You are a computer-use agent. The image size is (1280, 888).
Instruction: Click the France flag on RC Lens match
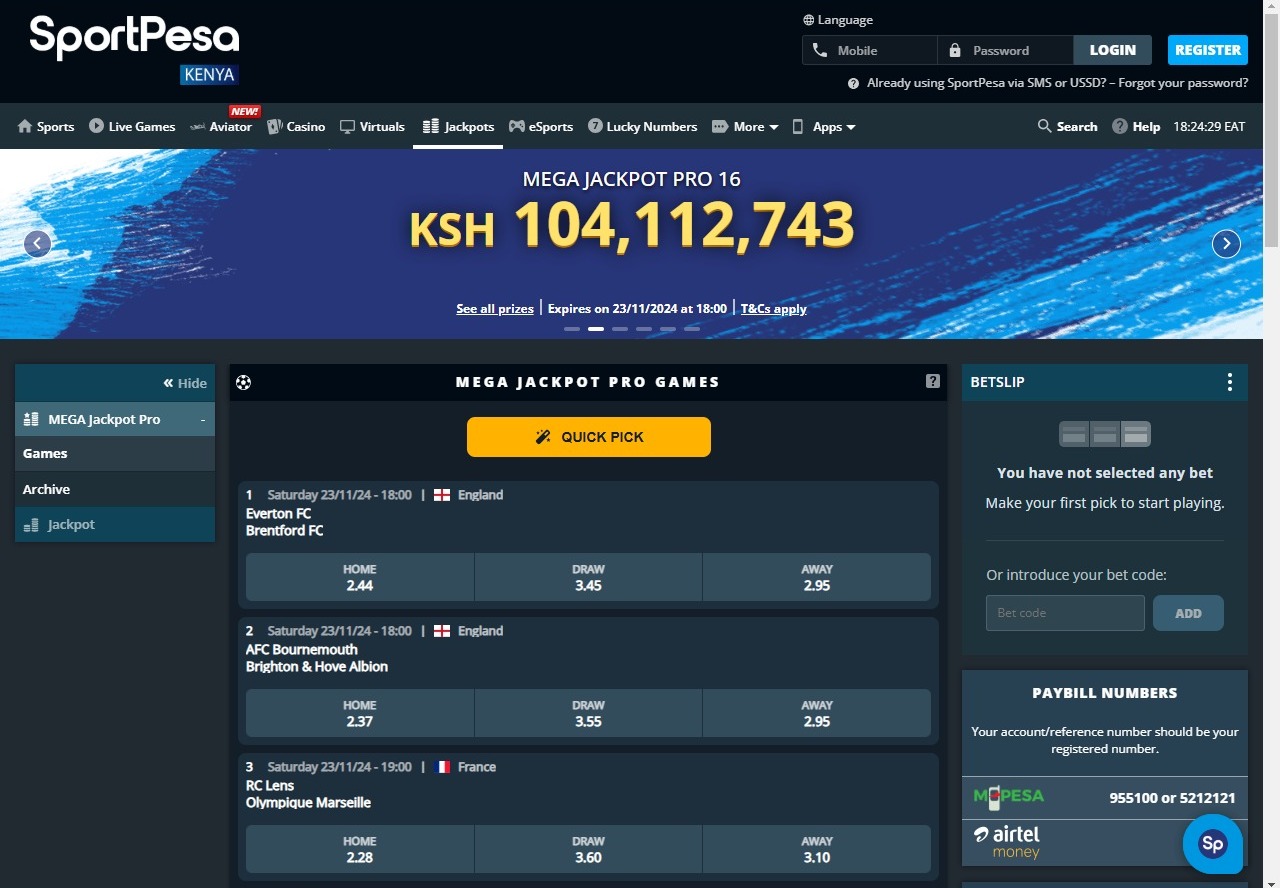442,767
